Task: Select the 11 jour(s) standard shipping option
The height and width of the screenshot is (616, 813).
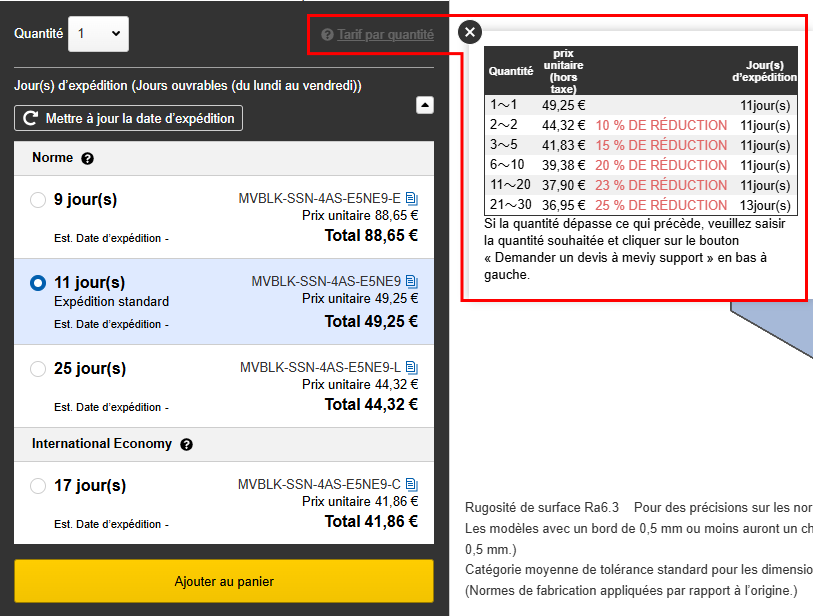Action: [38, 283]
